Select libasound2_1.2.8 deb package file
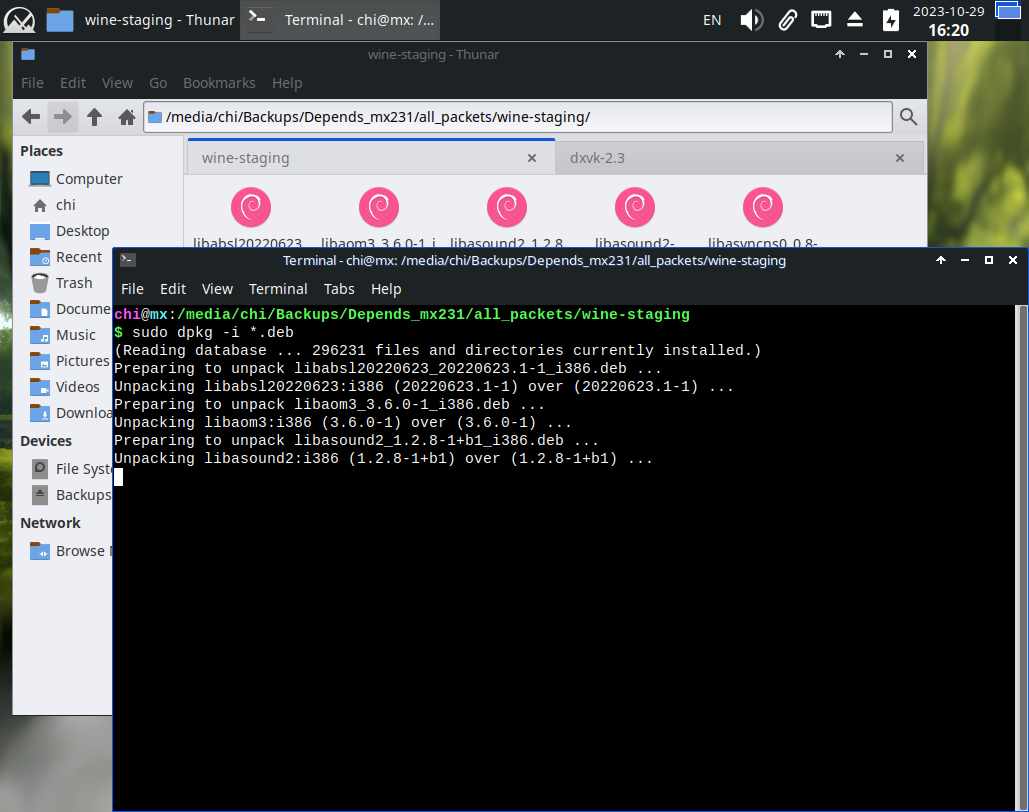The width and height of the screenshot is (1029, 812). [x=507, y=217]
